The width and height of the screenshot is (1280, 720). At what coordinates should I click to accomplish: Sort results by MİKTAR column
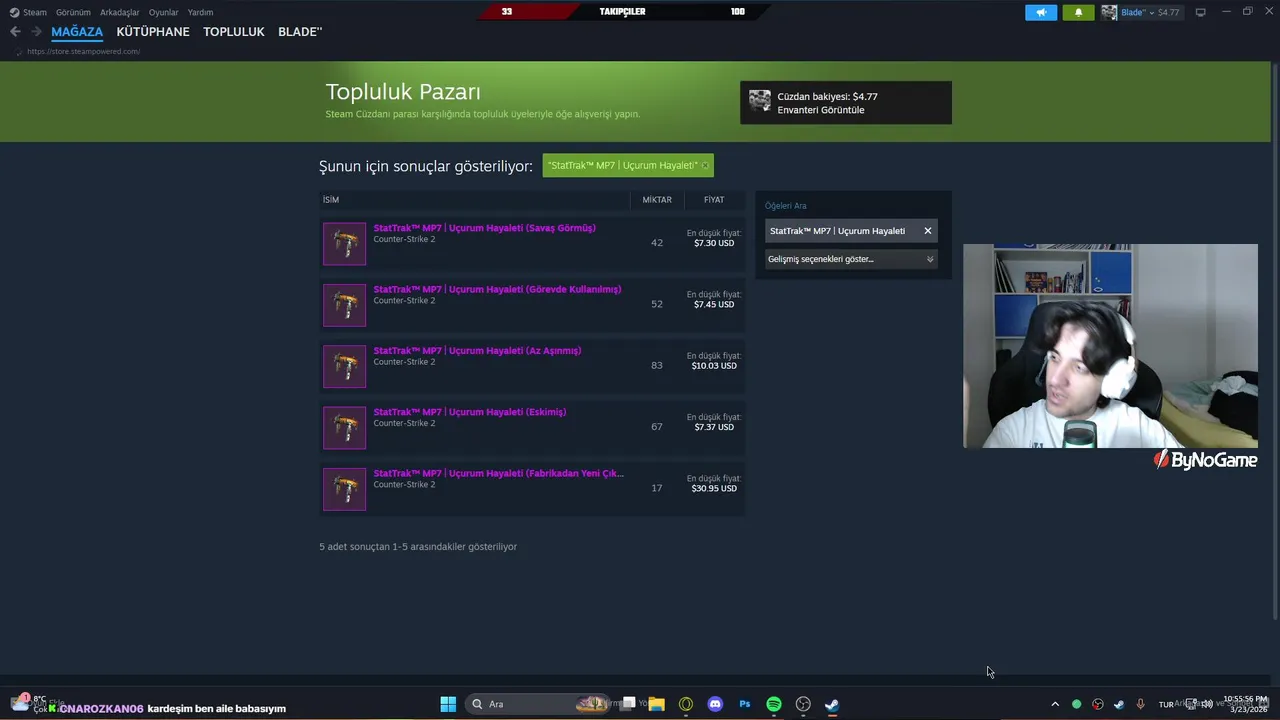coord(657,200)
